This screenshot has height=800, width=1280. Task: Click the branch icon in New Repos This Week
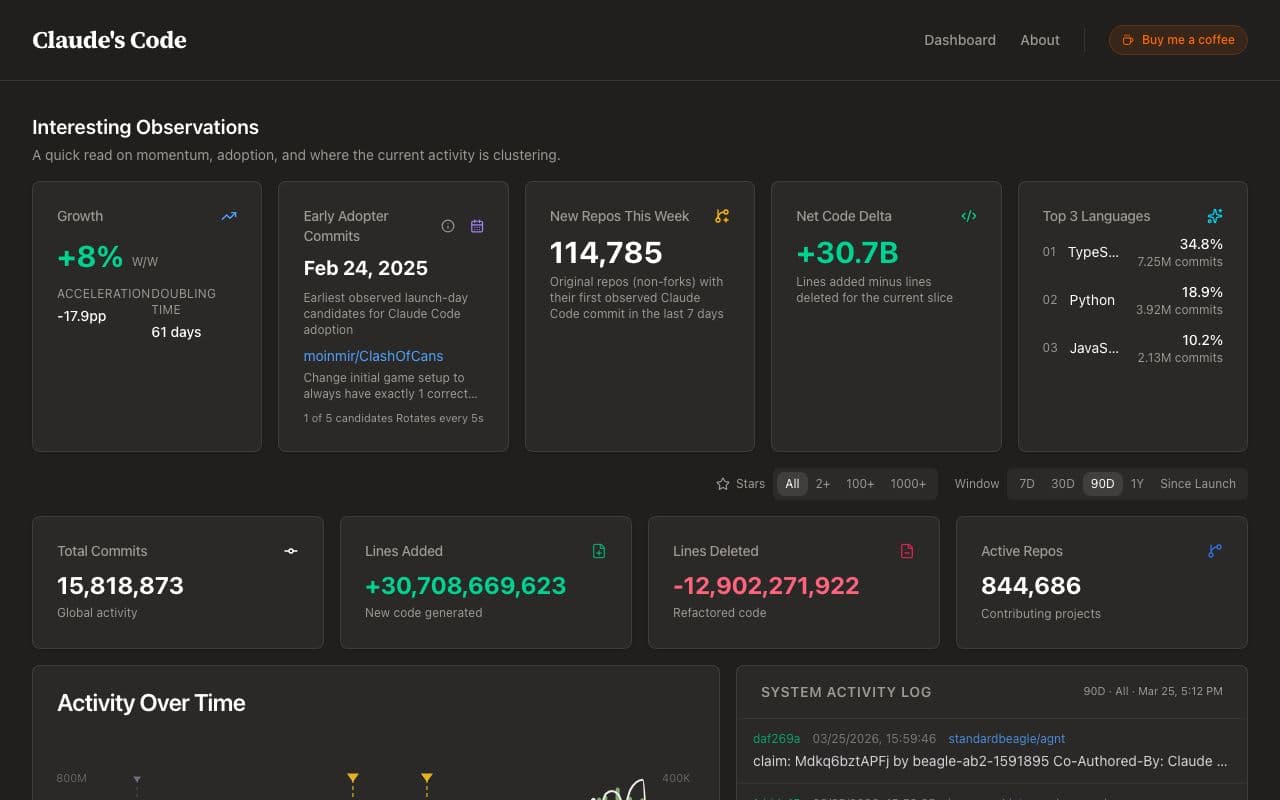[722, 216]
